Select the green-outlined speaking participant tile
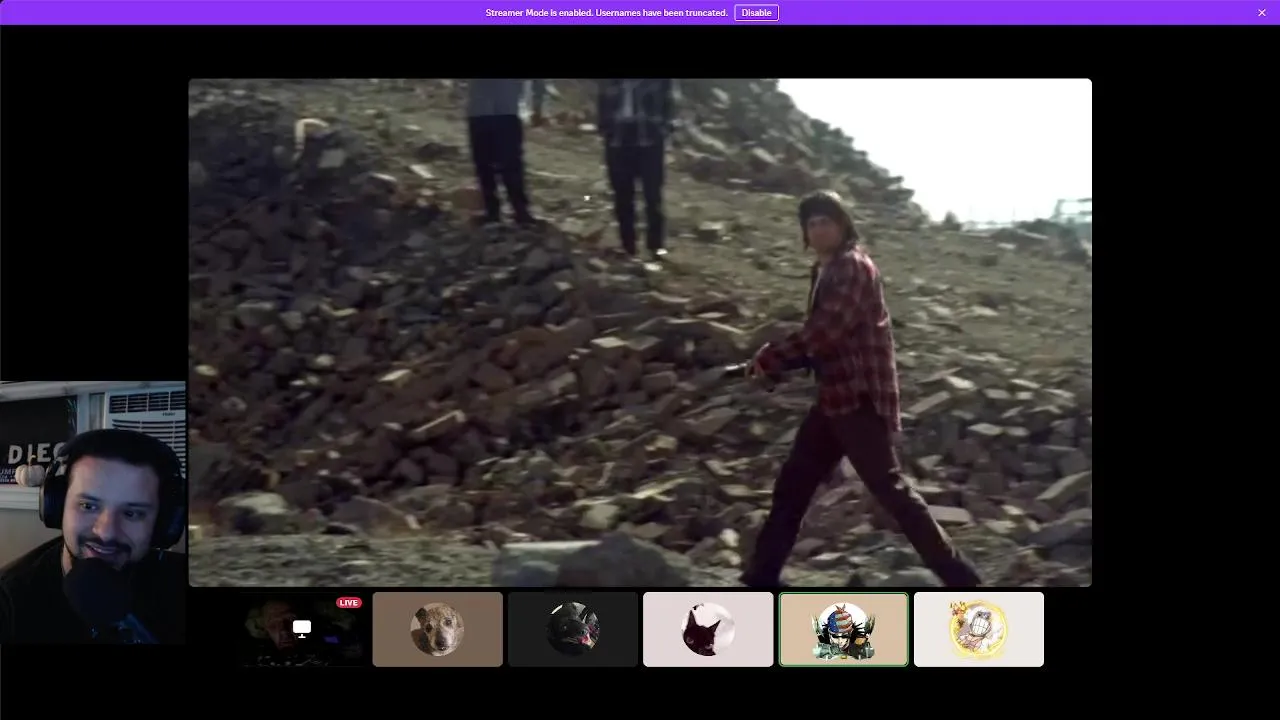The image size is (1280, 720). tap(844, 629)
